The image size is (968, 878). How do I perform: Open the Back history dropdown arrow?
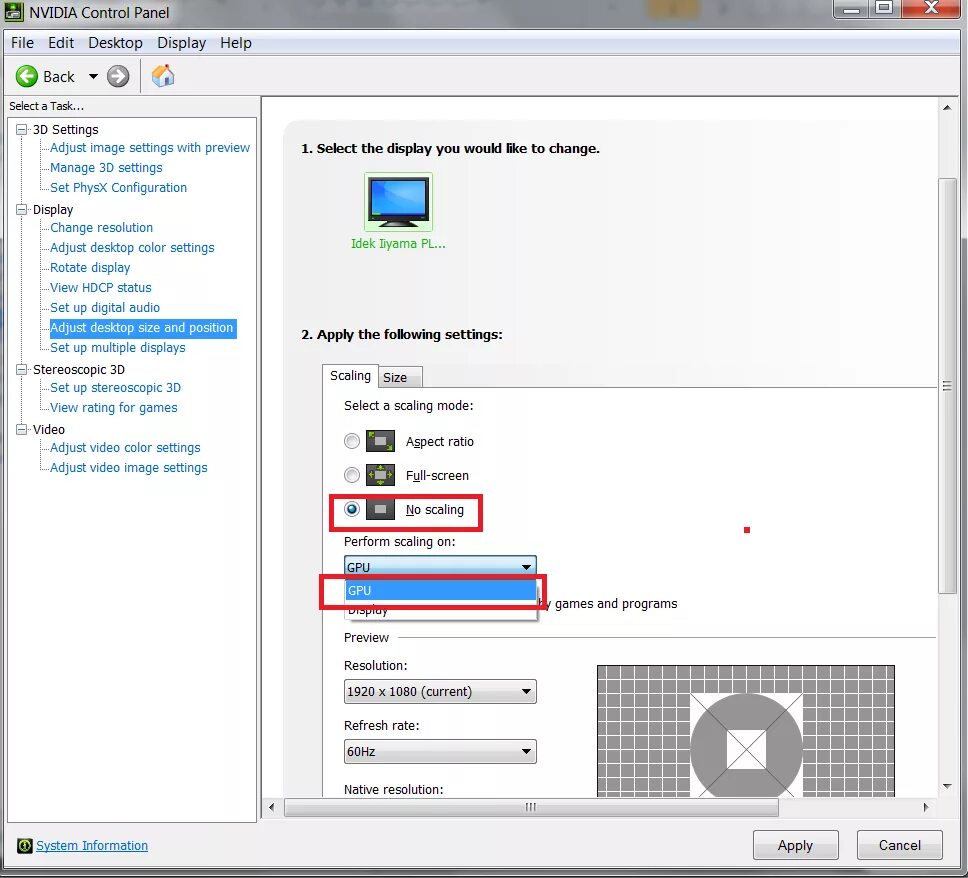tap(93, 77)
